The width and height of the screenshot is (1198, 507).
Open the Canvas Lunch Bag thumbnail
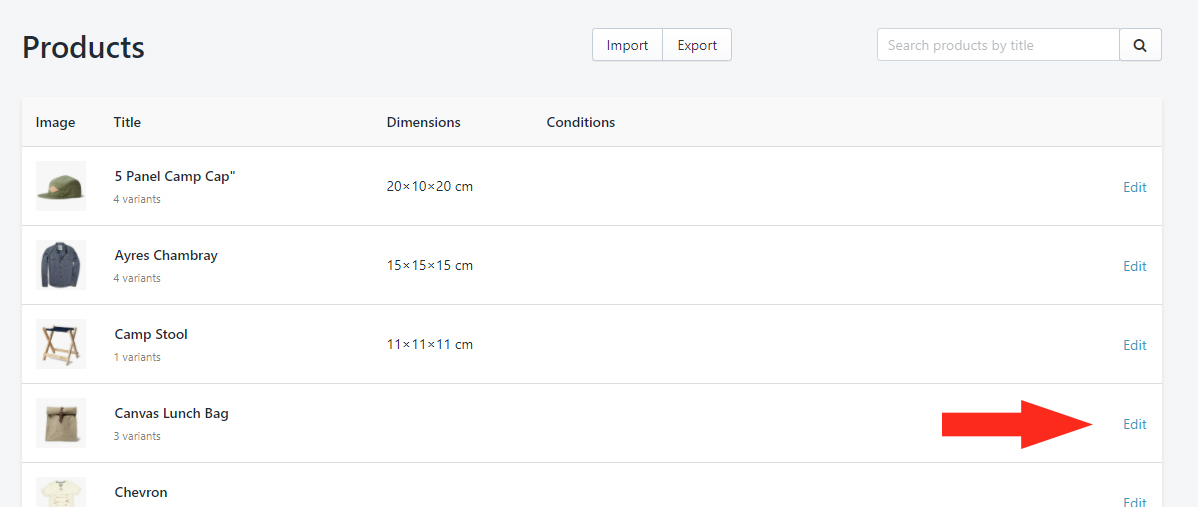coord(61,423)
